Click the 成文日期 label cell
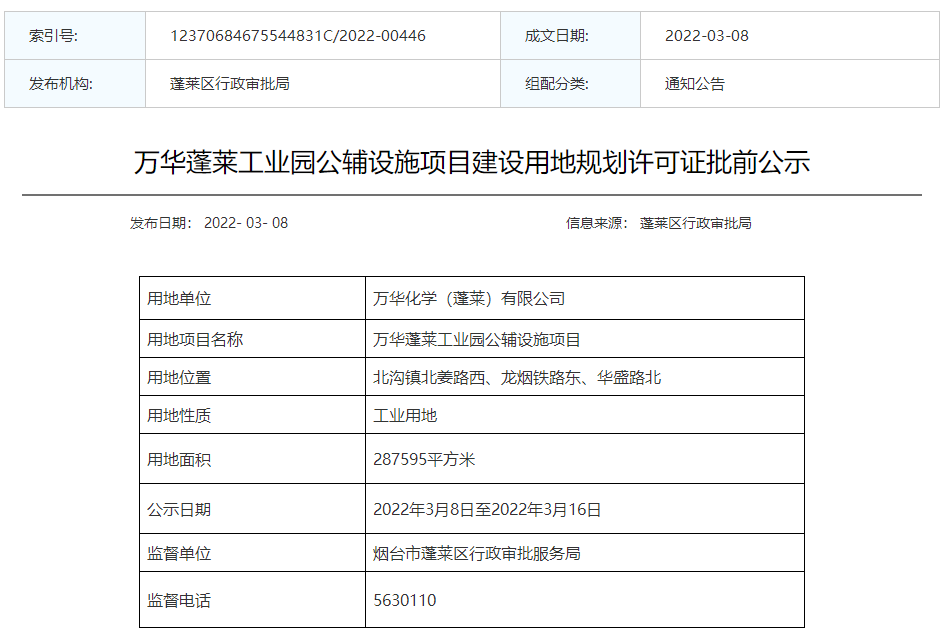The width and height of the screenshot is (947, 635). click(x=570, y=36)
